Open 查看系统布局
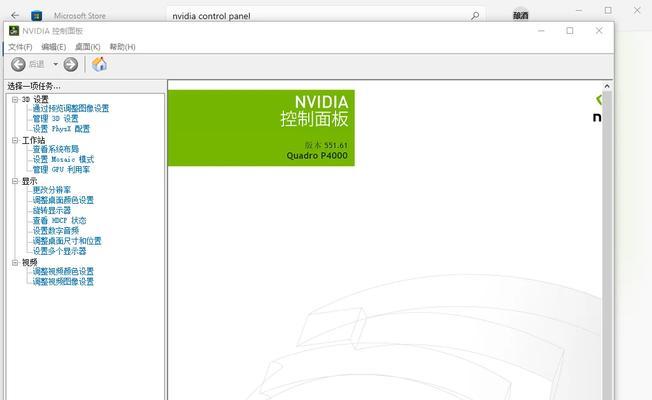This screenshot has height=400, width=652. tap(56, 149)
